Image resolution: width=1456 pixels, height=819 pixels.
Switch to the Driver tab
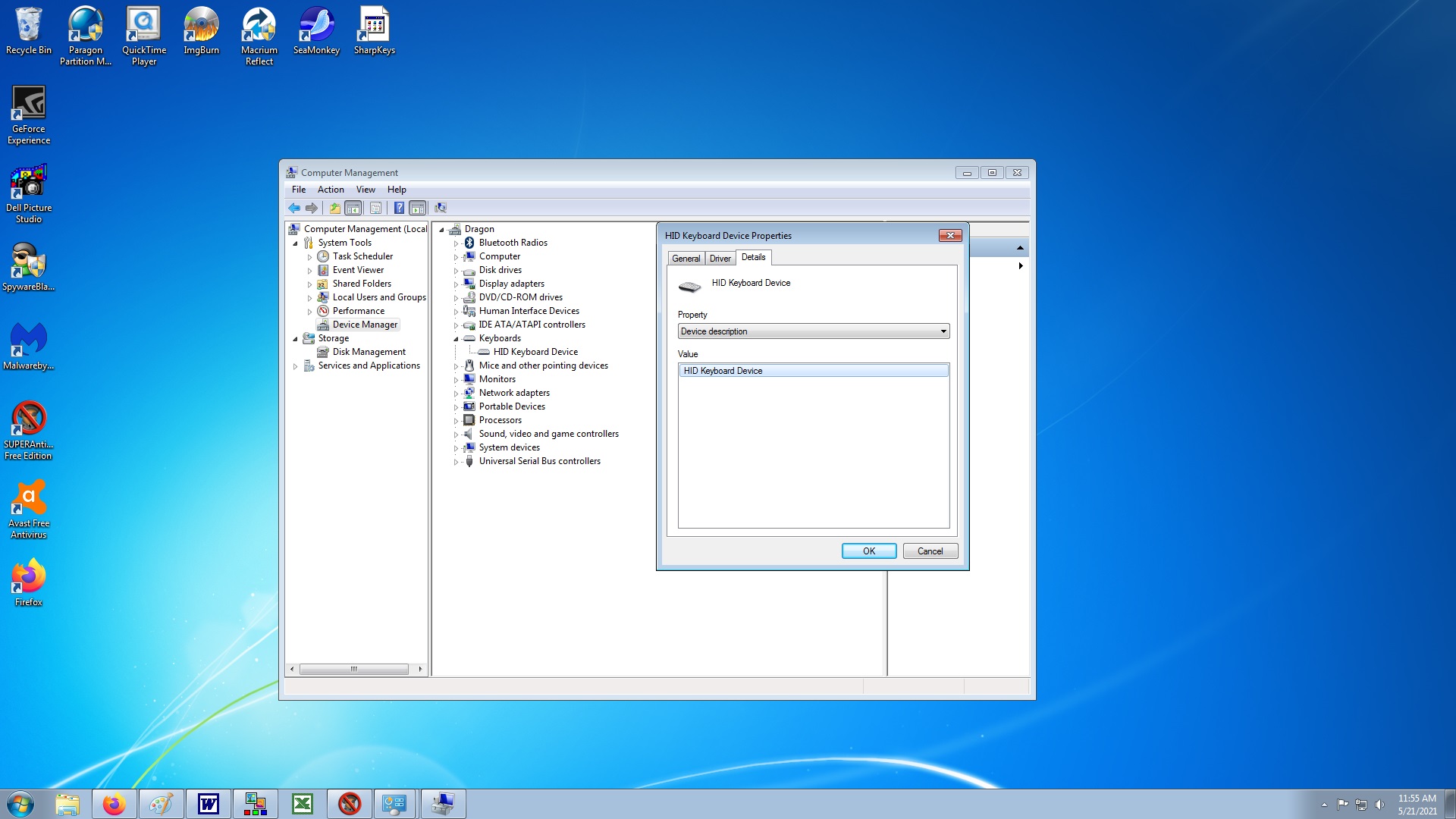720,259
